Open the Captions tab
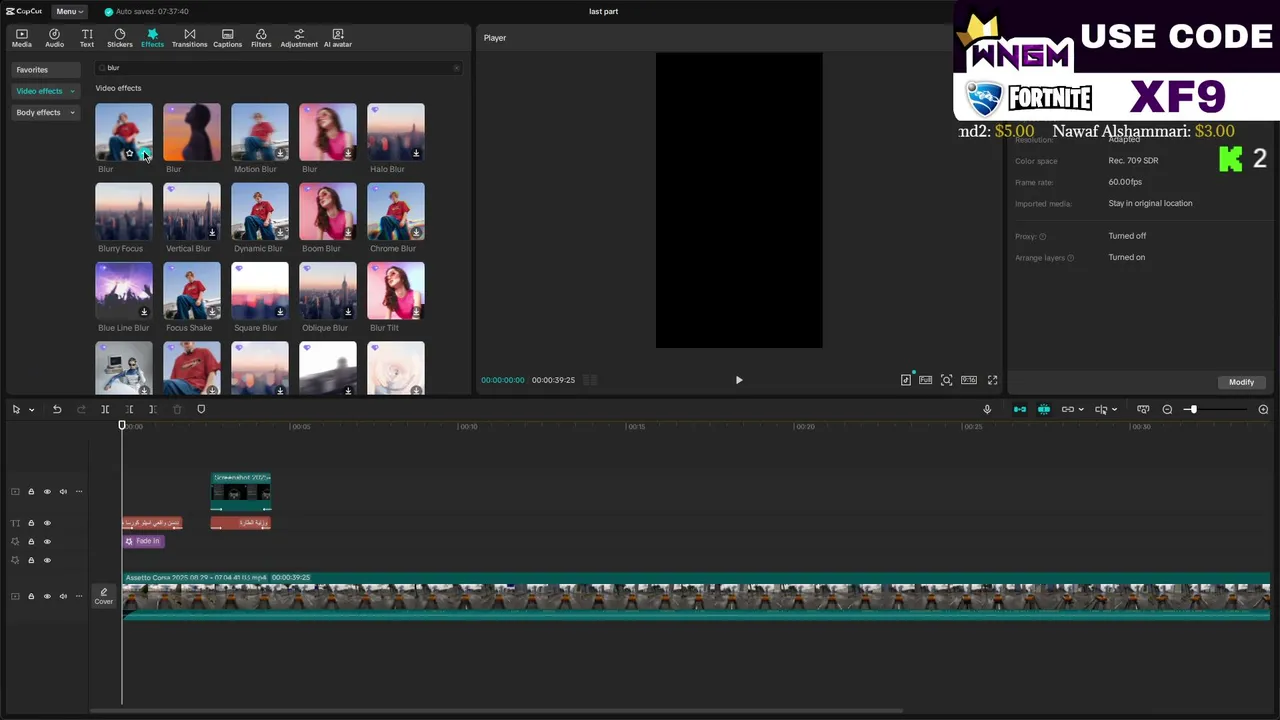Screen dimensions: 1280x720 coord(227,38)
